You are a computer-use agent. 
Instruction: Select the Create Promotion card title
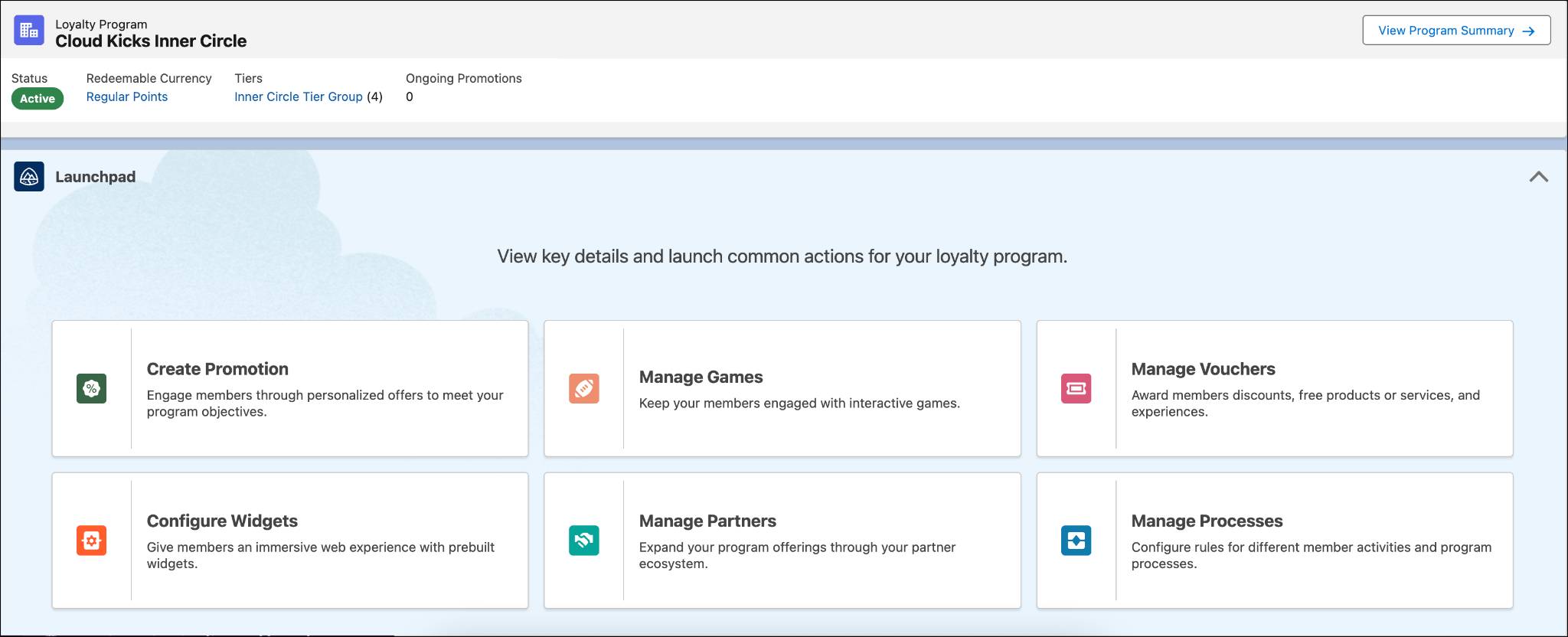click(x=217, y=369)
